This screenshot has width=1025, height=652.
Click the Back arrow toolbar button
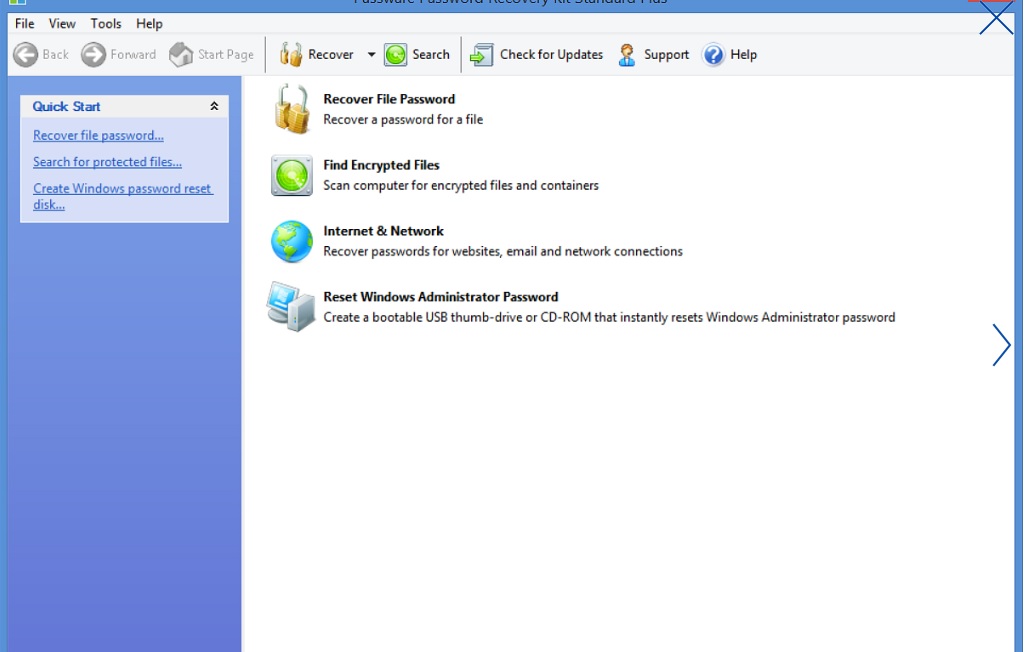pos(41,54)
